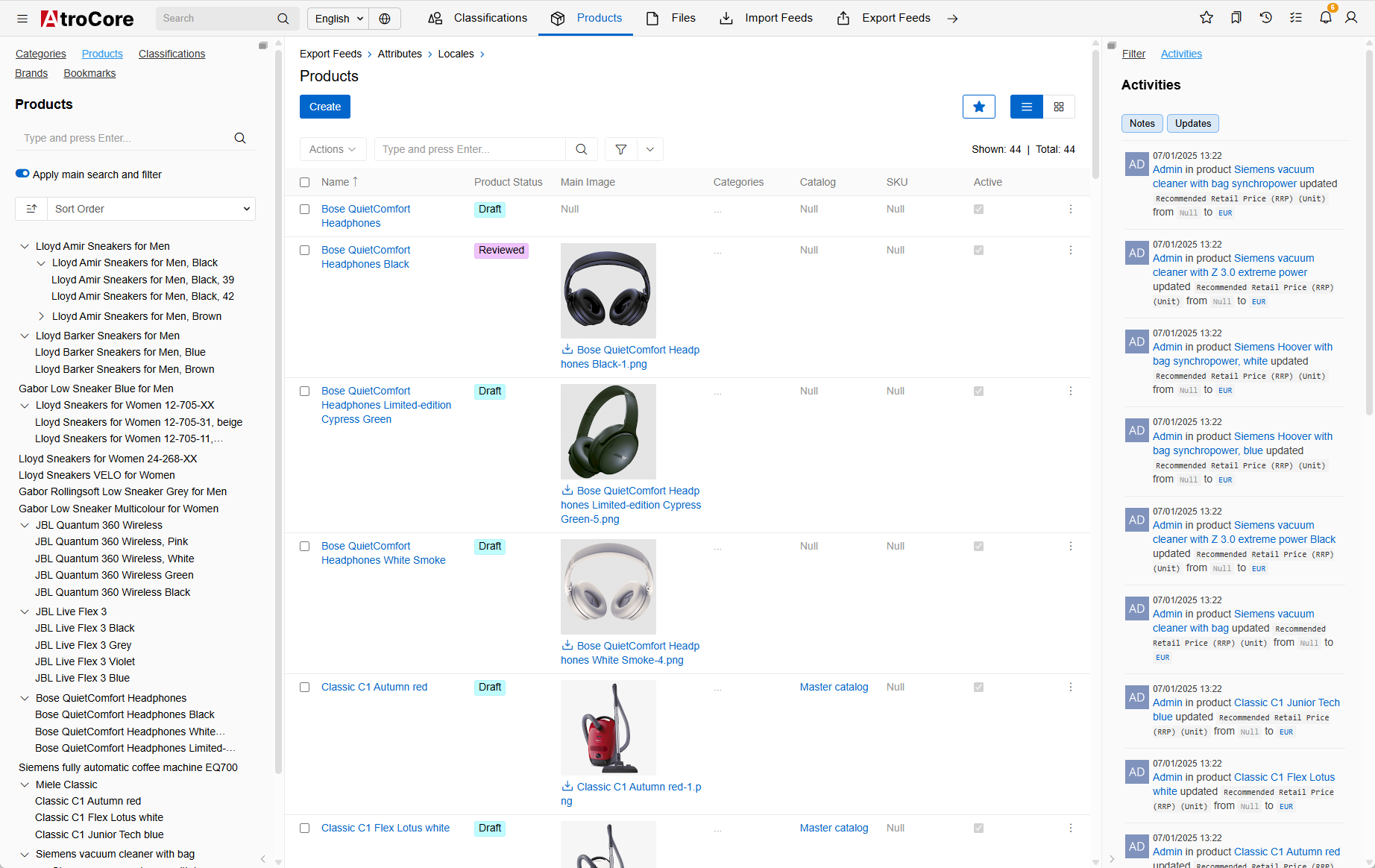Collapse left panel pin icon
Screen dimensions: 1375x868
coord(263,46)
